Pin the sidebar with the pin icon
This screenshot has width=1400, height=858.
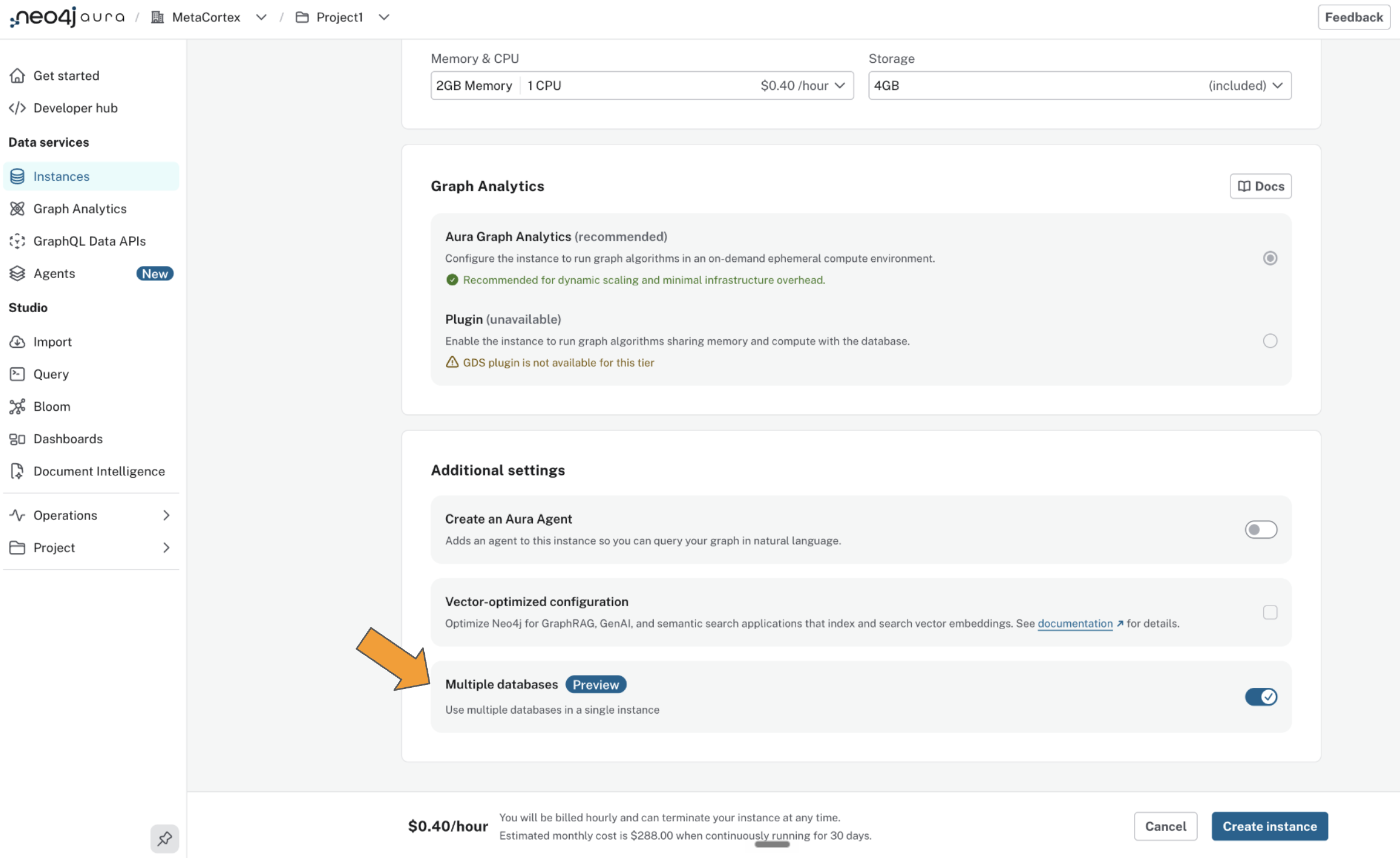(x=165, y=839)
